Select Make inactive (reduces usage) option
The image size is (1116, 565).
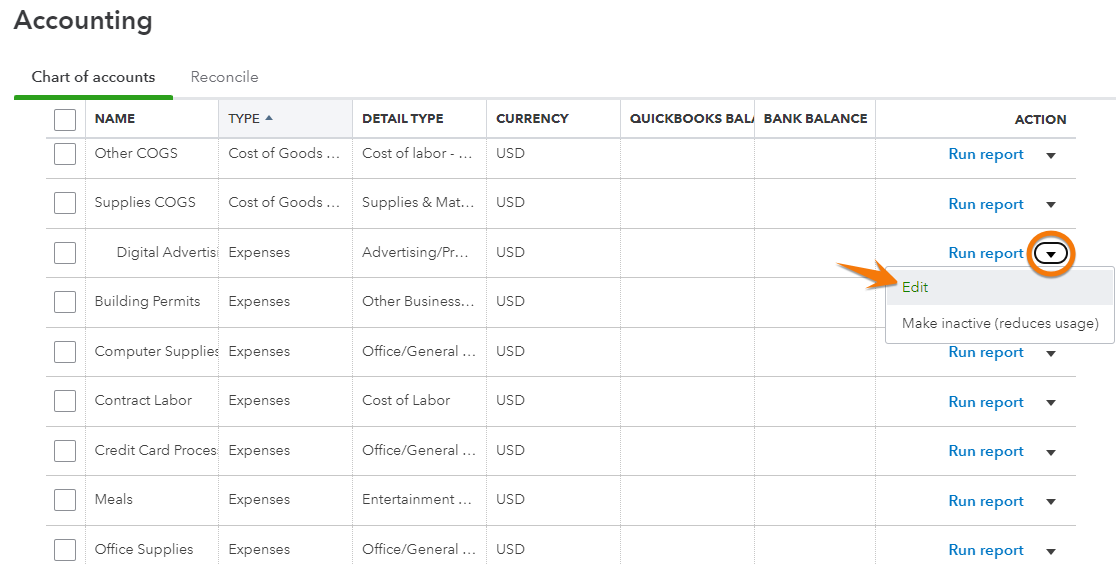(1000, 323)
